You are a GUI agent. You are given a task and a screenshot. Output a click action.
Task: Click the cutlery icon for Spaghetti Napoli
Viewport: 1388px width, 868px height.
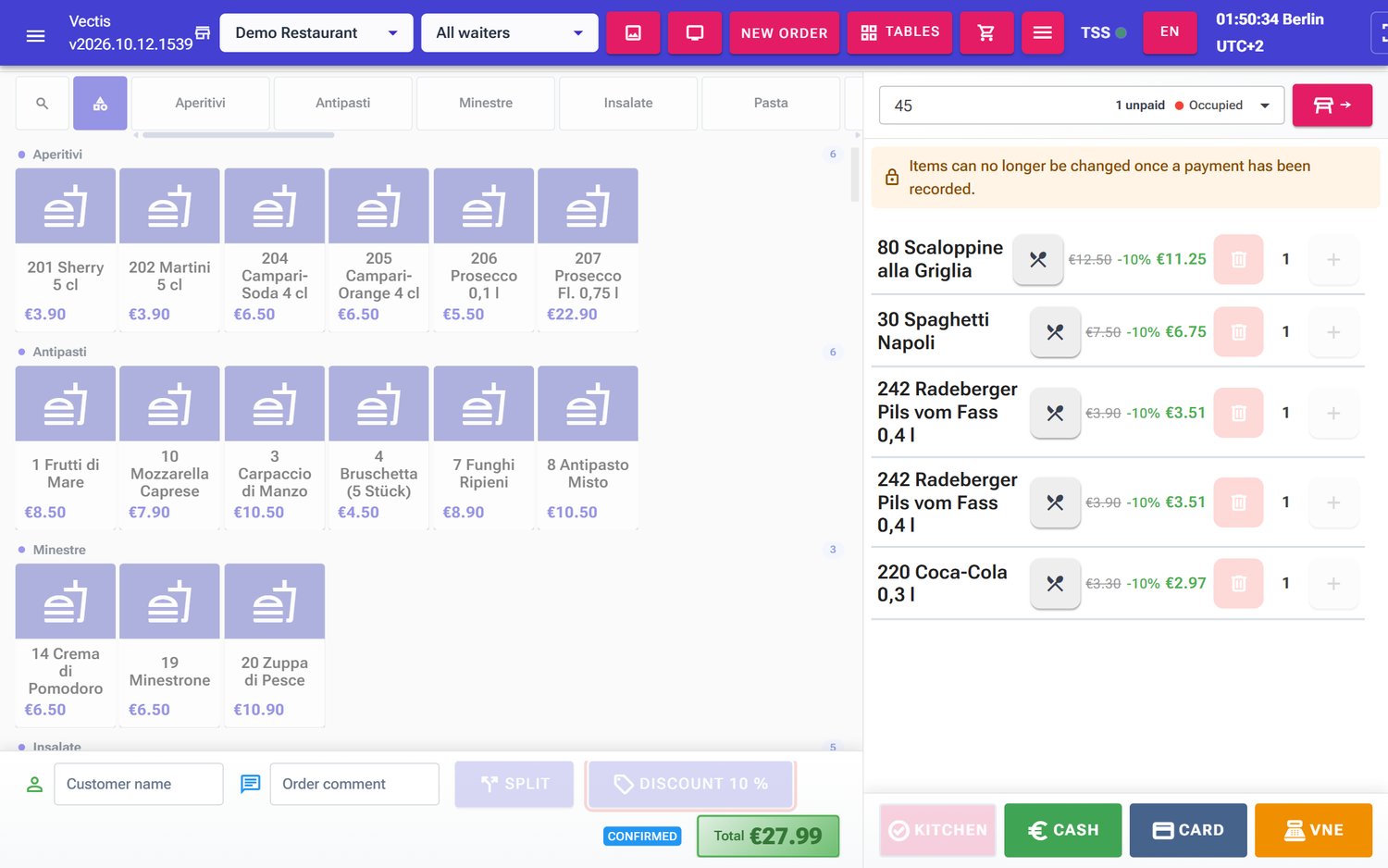1055,332
